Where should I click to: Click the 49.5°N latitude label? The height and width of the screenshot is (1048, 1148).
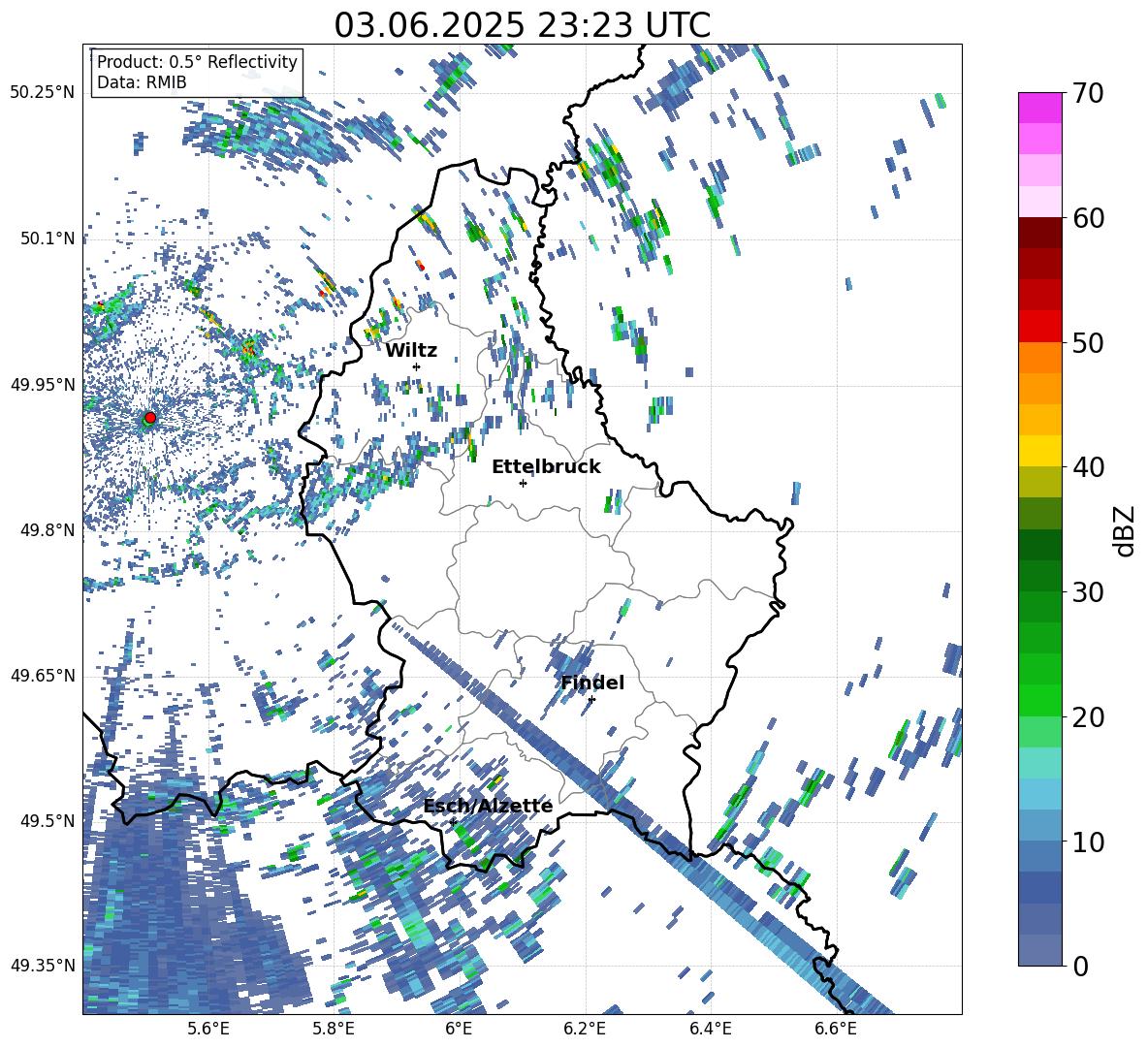tap(47, 821)
